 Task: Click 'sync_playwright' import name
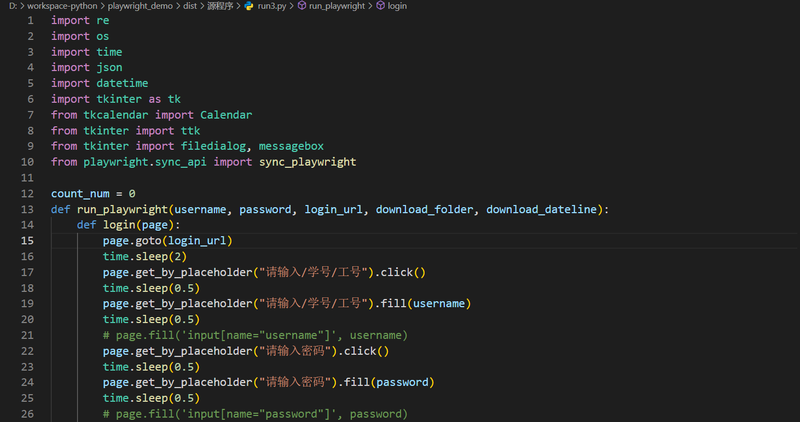pos(307,162)
